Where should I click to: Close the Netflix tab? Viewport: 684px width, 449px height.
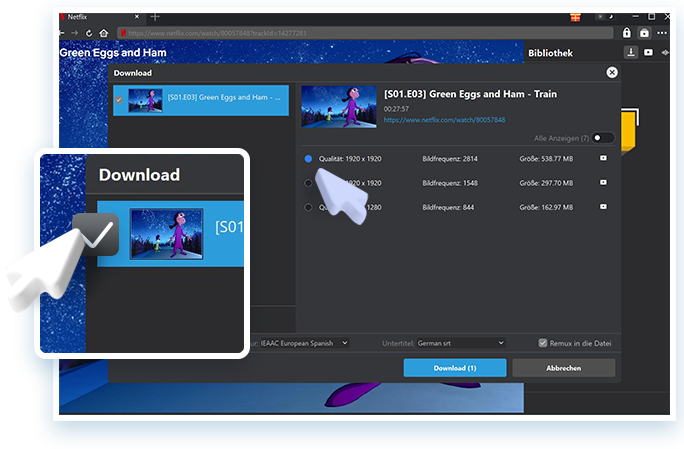click(137, 17)
